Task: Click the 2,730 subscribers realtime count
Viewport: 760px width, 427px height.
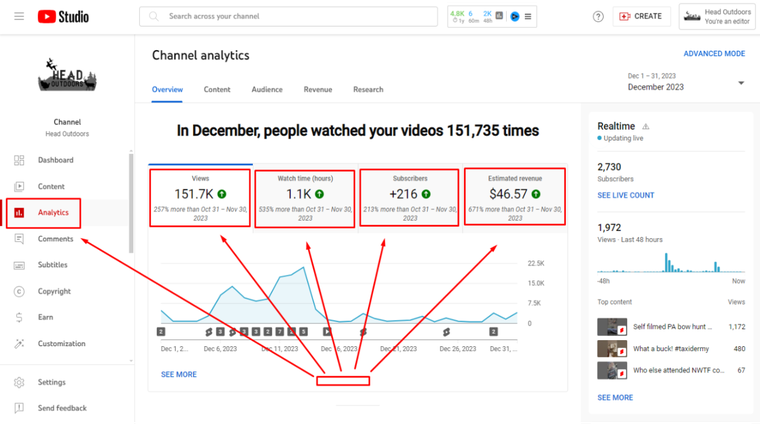Action: pyautogui.click(x=609, y=167)
